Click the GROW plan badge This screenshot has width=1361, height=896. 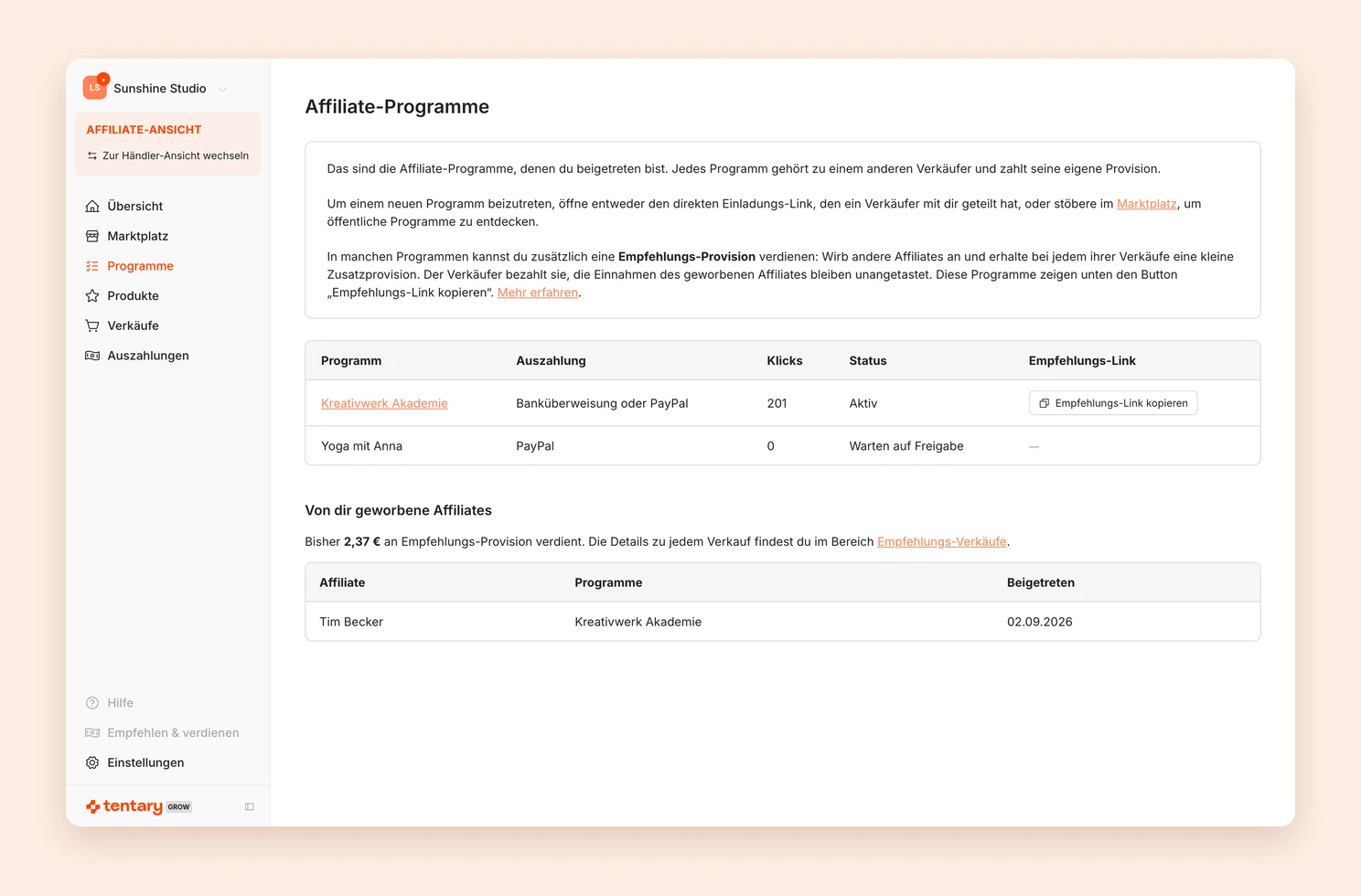(179, 807)
